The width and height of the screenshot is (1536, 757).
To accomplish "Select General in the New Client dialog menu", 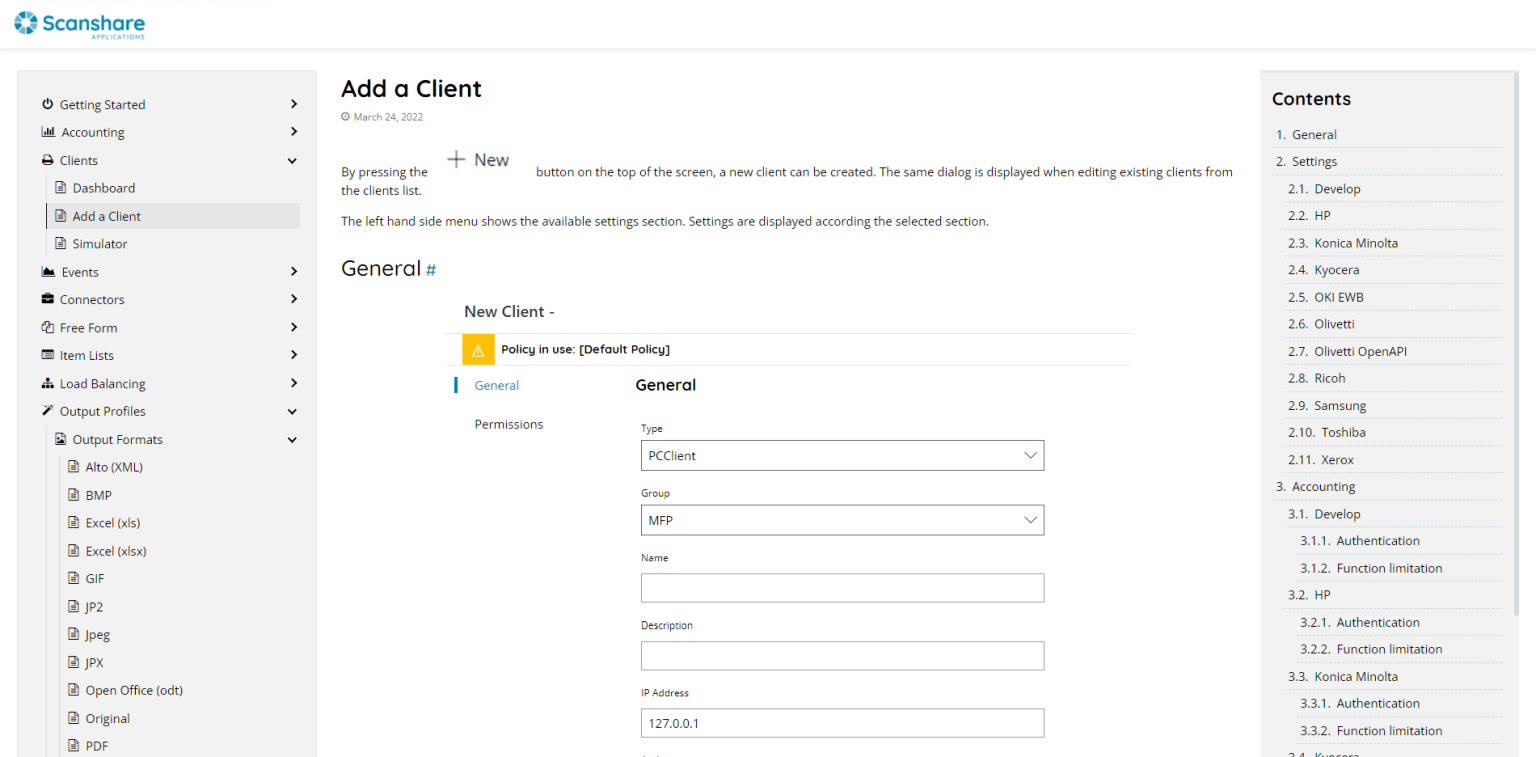I will pyautogui.click(x=496, y=385).
